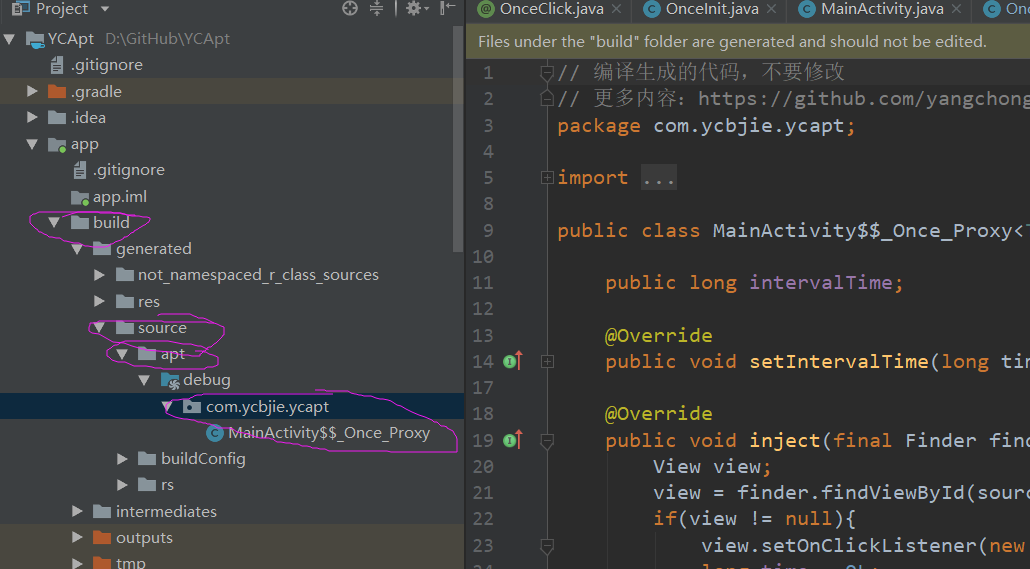Expand the intermediates folder
The height and width of the screenshot is (569, 1030).
click(x=78, y=512)
